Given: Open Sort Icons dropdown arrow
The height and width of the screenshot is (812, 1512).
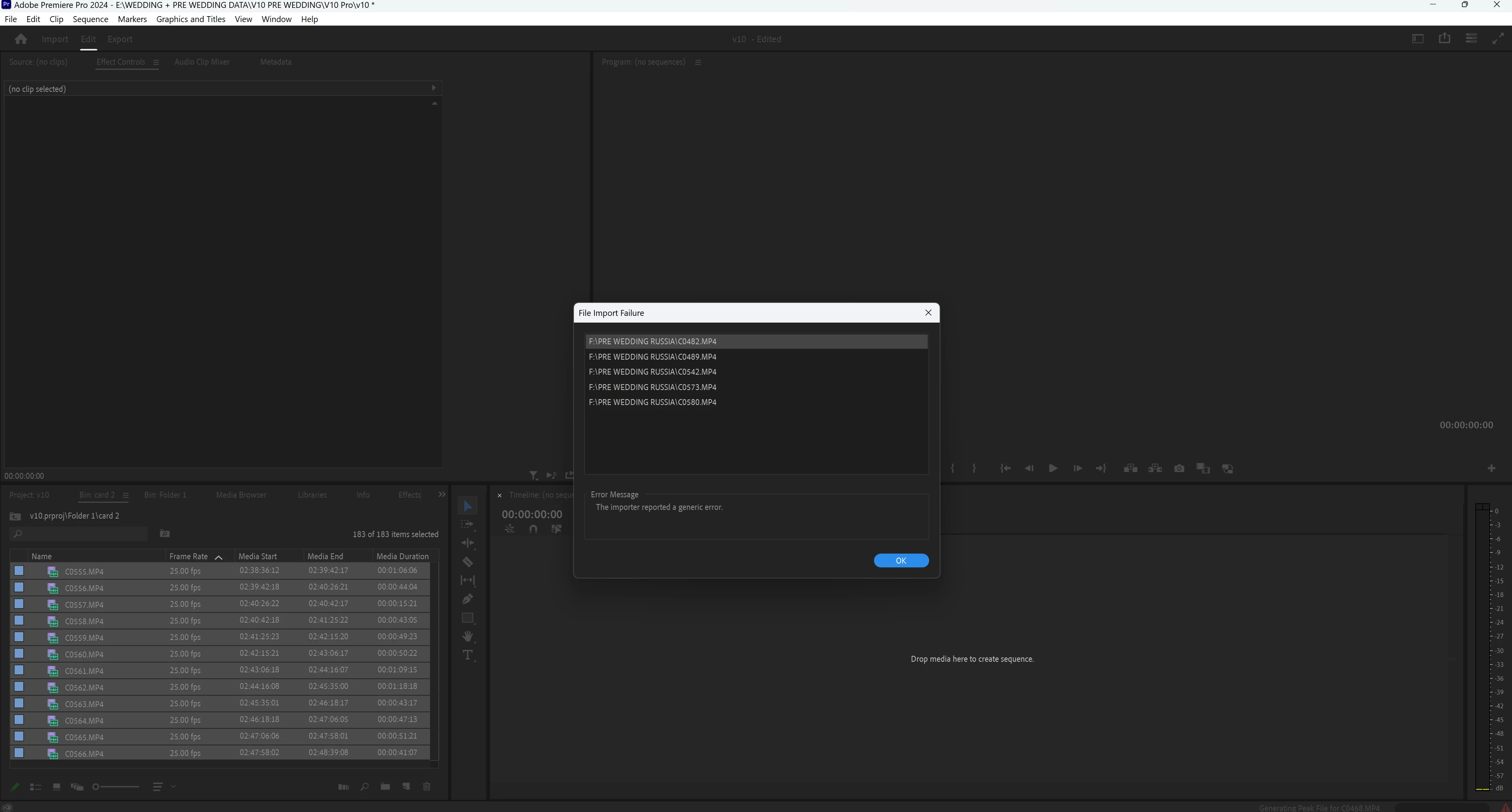Looking at the screenshot, I should click(x=173, y=787).
